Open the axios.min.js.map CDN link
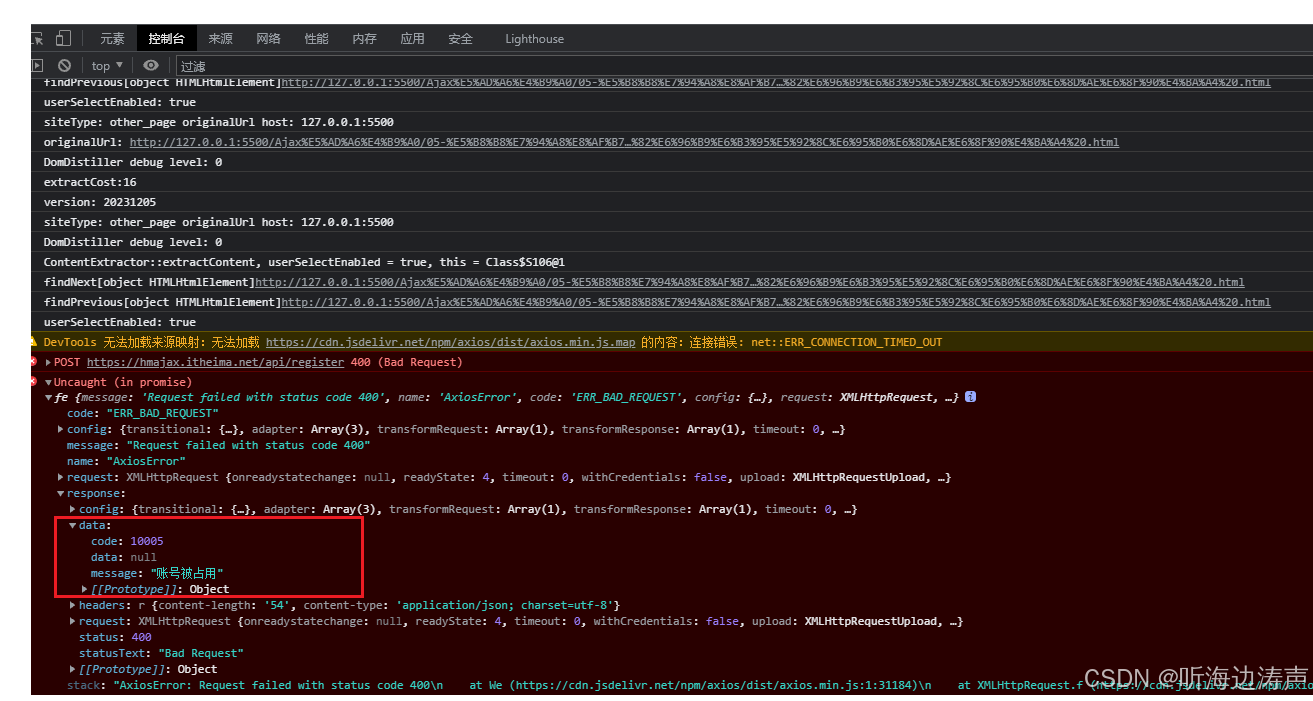 click(x=450, y=342)
